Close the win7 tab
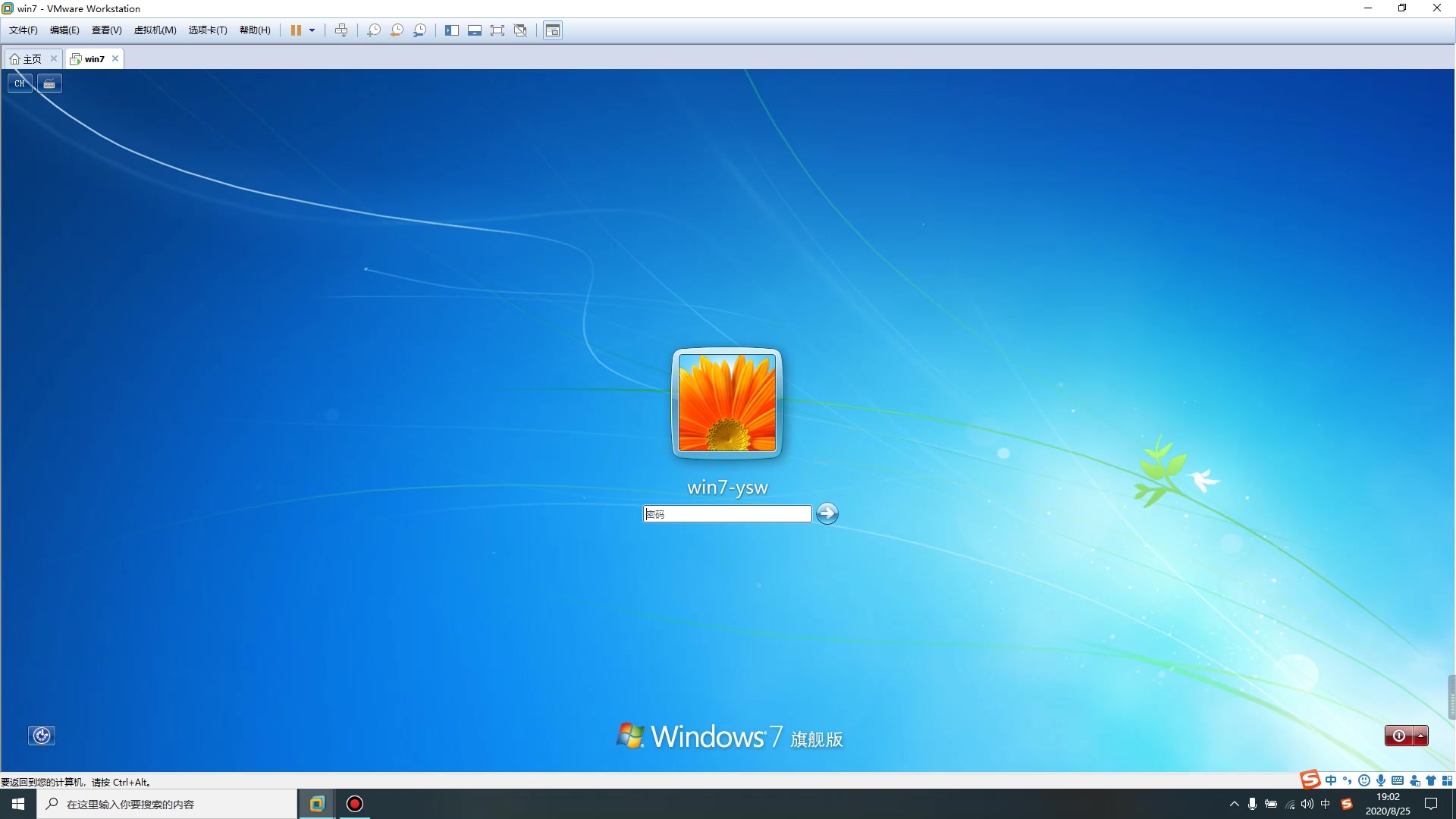Viewport: 1456px width, 819px height. pyautogui.click(x=115, y=58)
